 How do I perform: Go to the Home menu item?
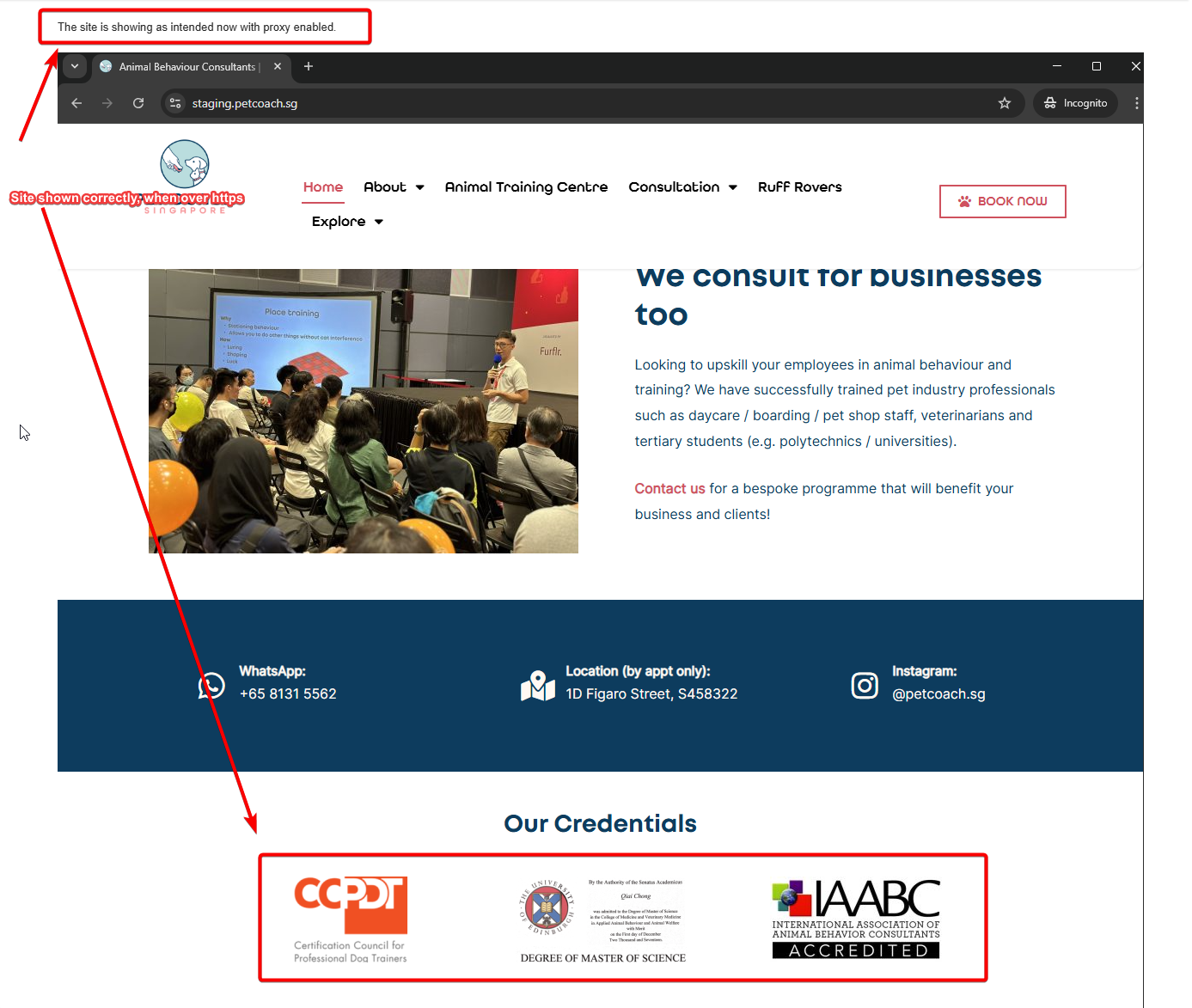323,187
